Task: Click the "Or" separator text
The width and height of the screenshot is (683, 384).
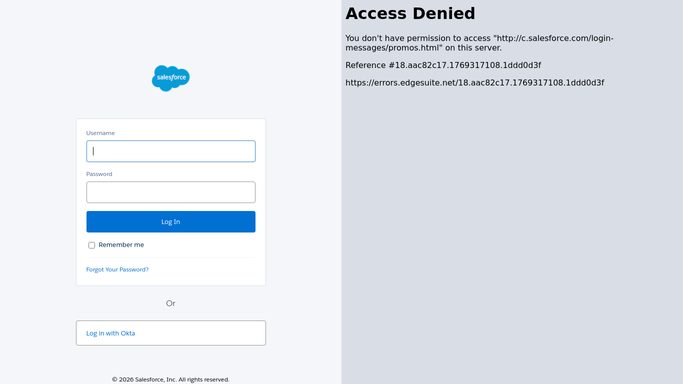Action: (171, 303)
